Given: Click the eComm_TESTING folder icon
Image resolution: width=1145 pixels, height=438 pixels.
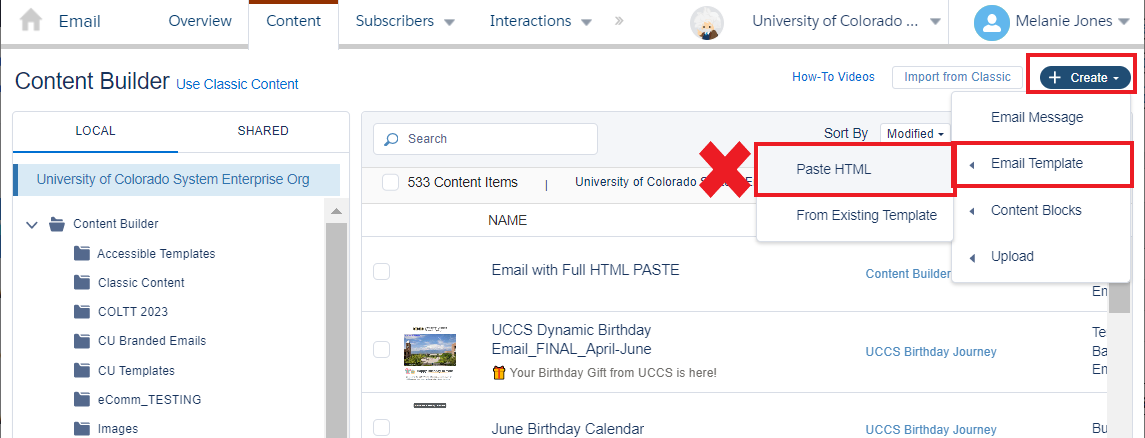Looking at the screenshot, I should [82, 399].
